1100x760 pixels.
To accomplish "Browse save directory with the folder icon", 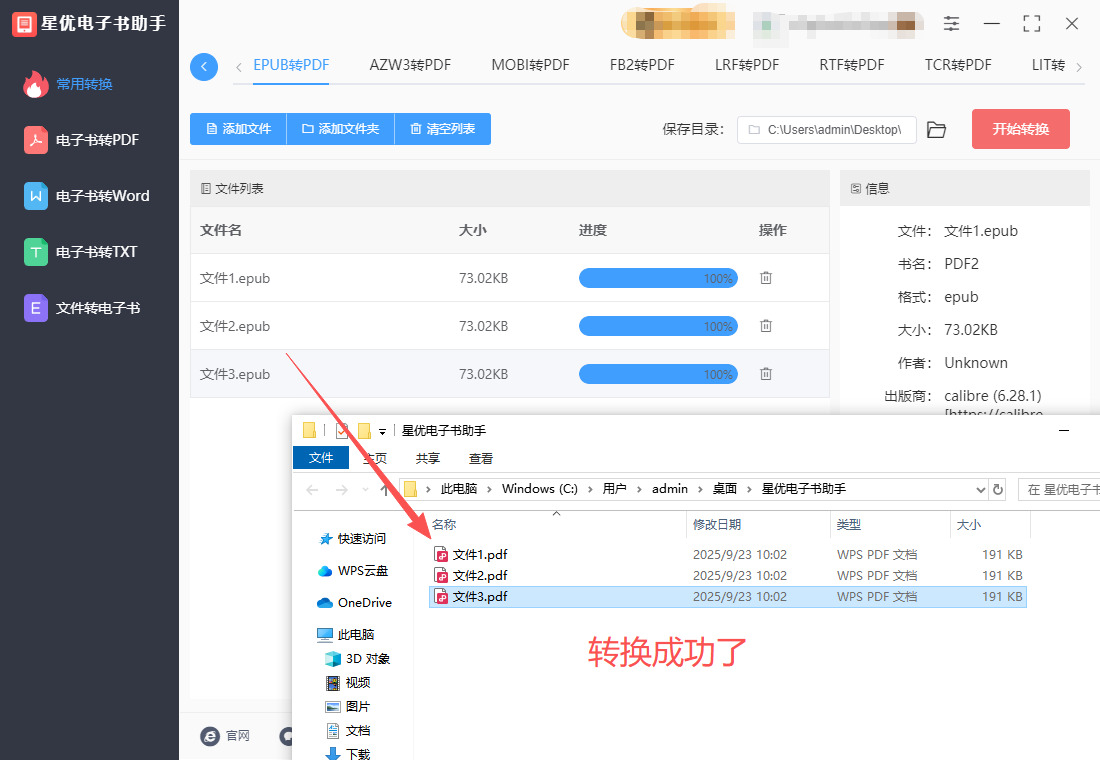I will (936, 130).
